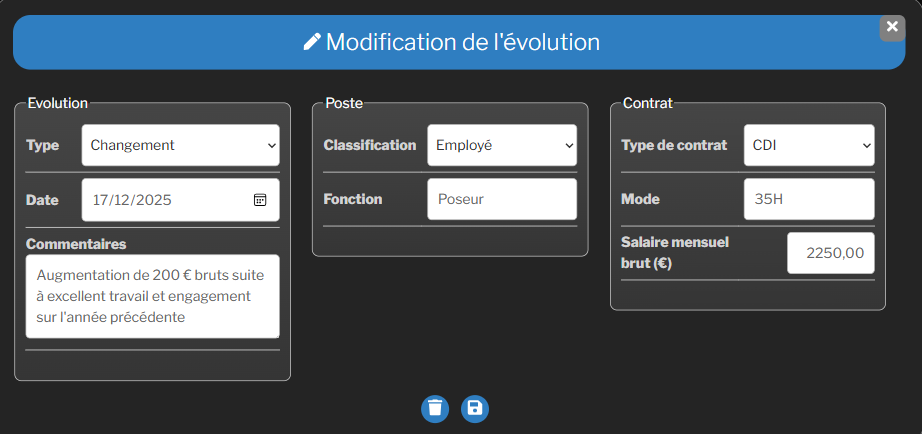
Task: Click the date value 17/12/2025
Action: 132,200
